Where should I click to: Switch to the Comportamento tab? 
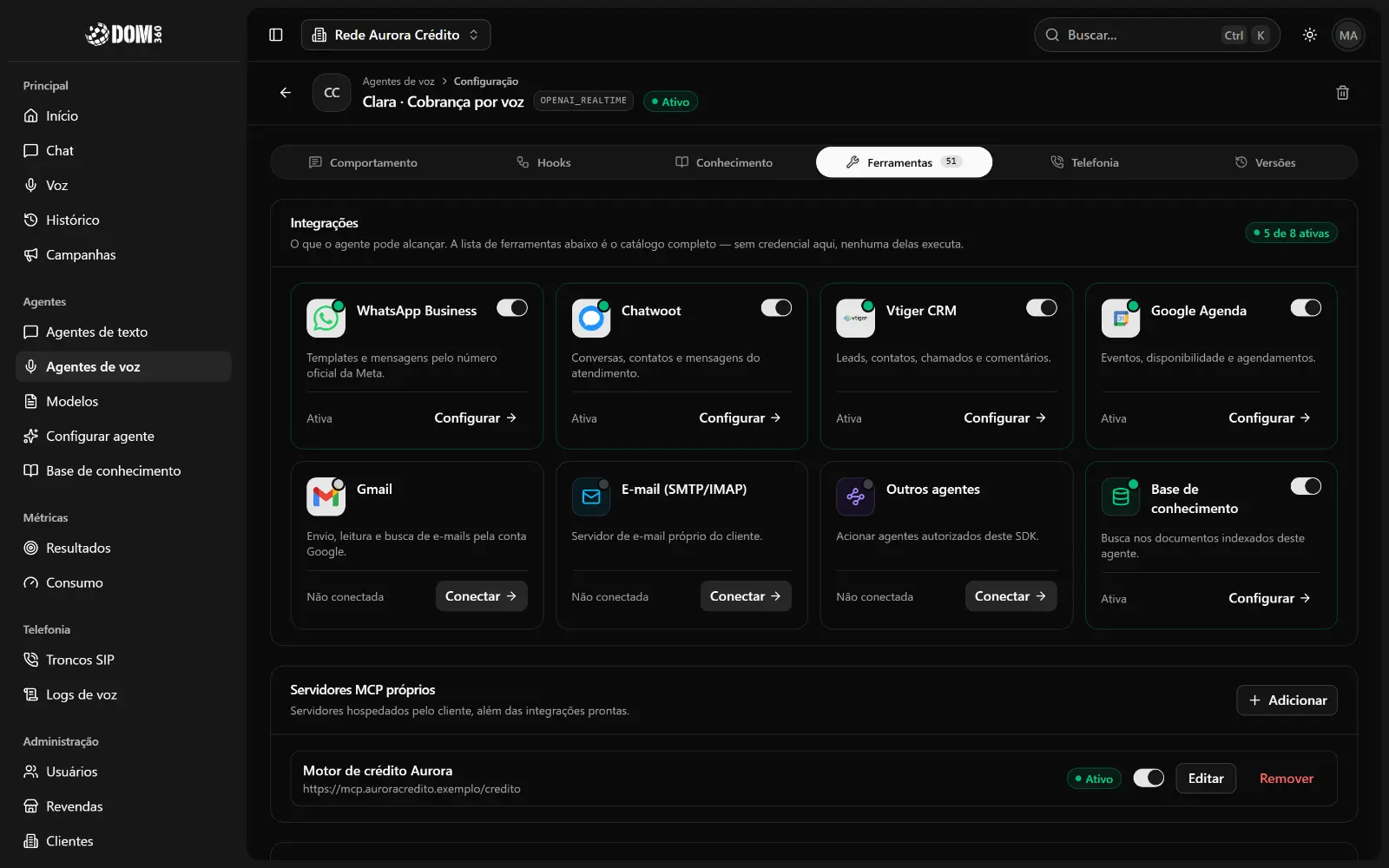pyautogui.click(x=363, y=162)
